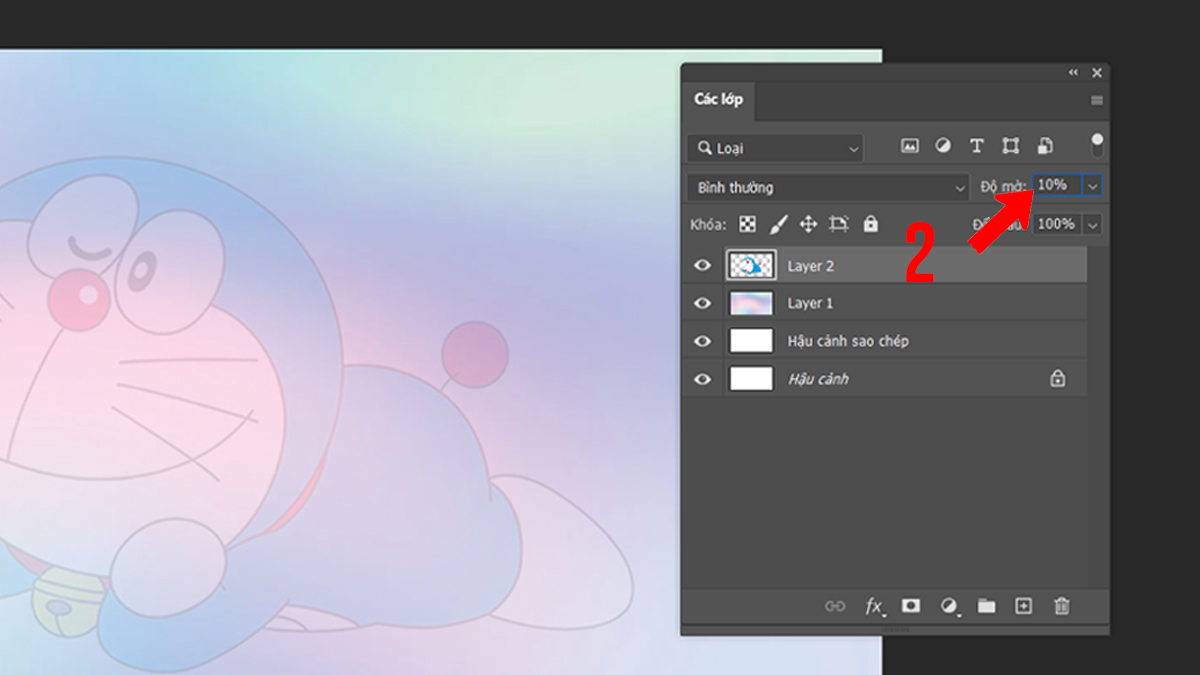Hide Layer 1 with its eye icon

tap(703, 303)
